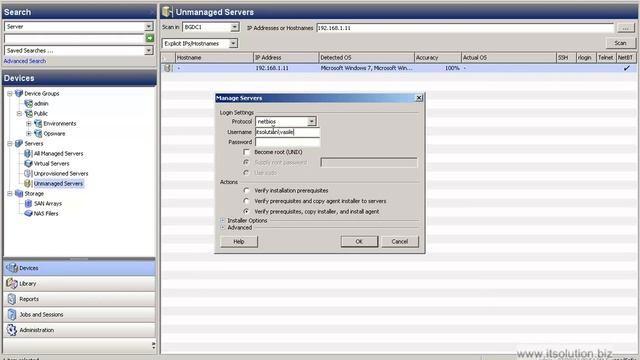Sort by the Hostname column header

click(214, 58)
